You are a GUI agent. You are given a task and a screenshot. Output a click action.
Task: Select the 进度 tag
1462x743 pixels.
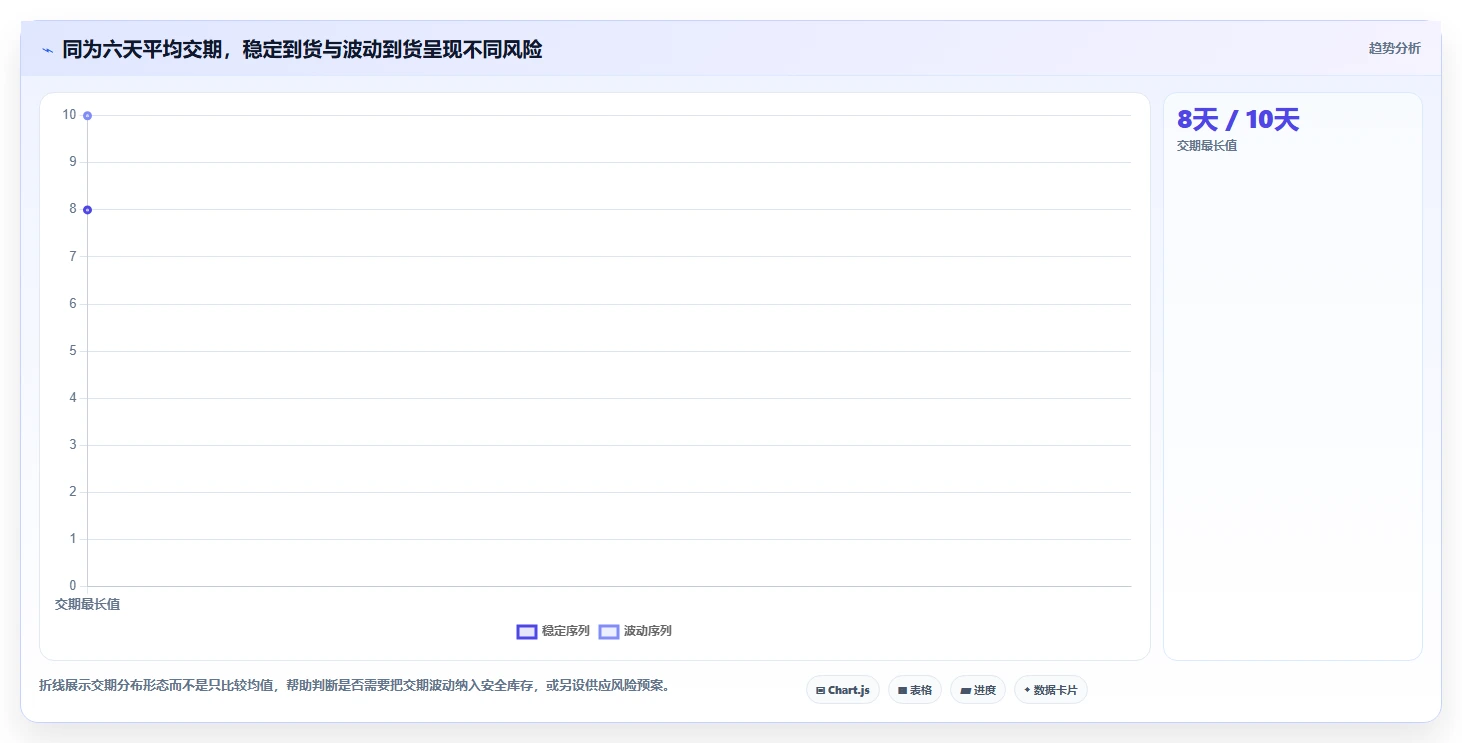coord(978,690)
